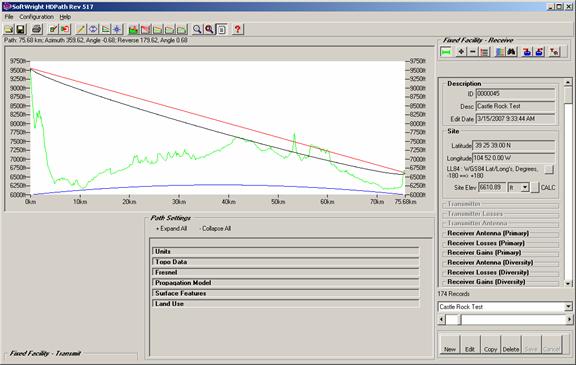Click the printer icon in toolbar
The image size is (576, 365).
coord(37,29)
